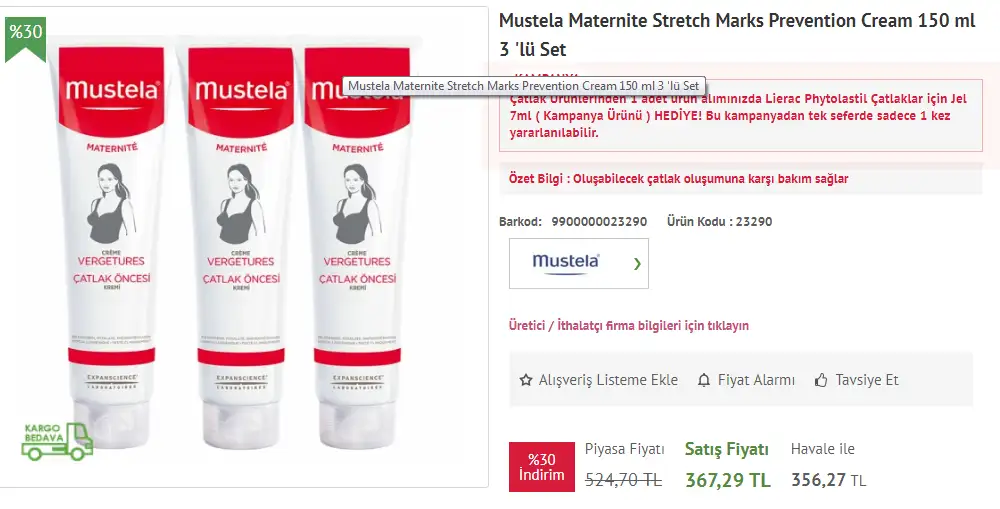
Task: Click the green %30 ribbon on the image
Action: [25, 33]
